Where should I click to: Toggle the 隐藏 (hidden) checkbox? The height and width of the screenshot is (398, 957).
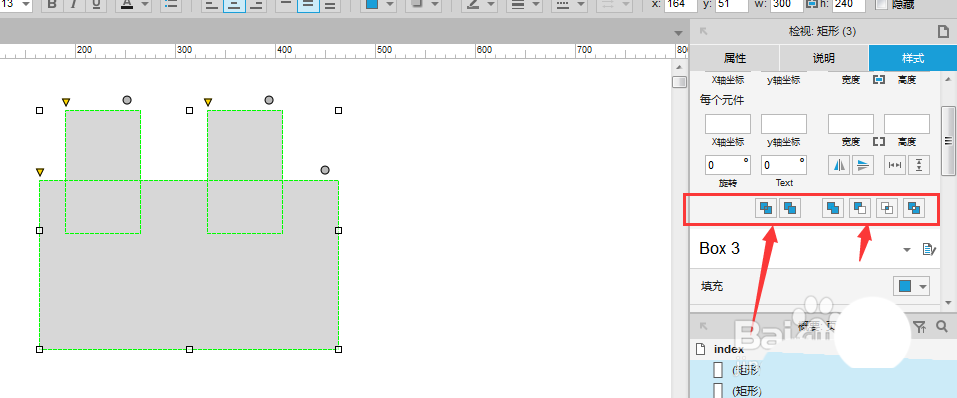point(881,4)
